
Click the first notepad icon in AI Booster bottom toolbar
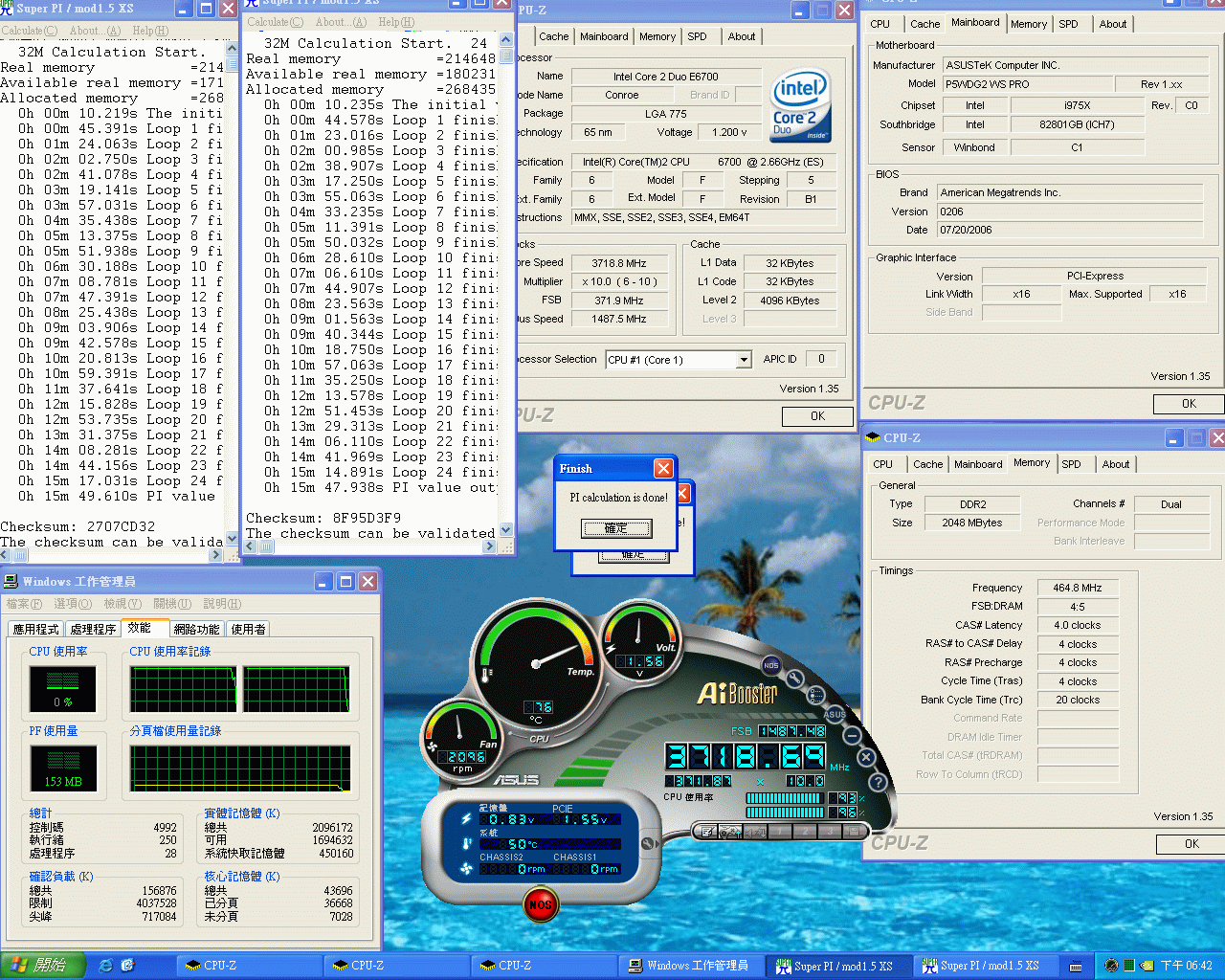[x=708, y=832]
